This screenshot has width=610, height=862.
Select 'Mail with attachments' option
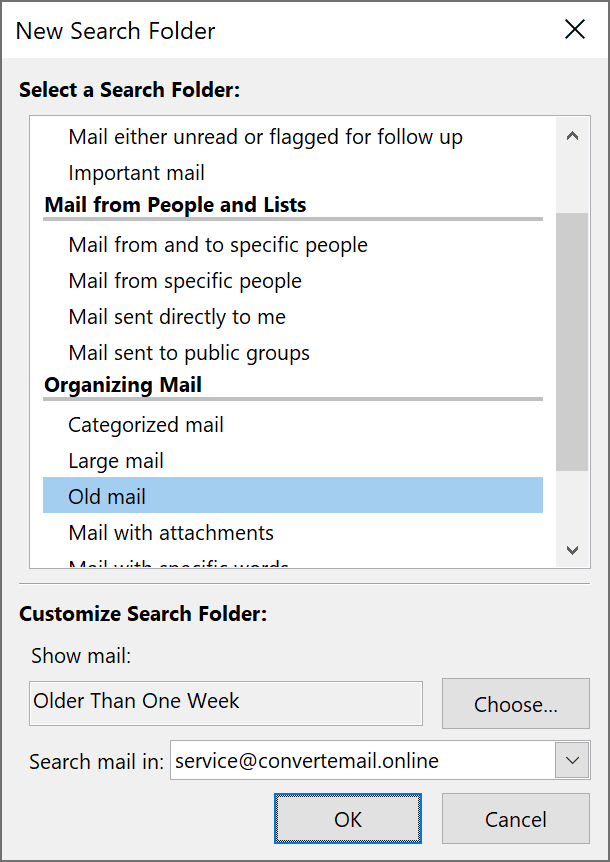(171, 533)
